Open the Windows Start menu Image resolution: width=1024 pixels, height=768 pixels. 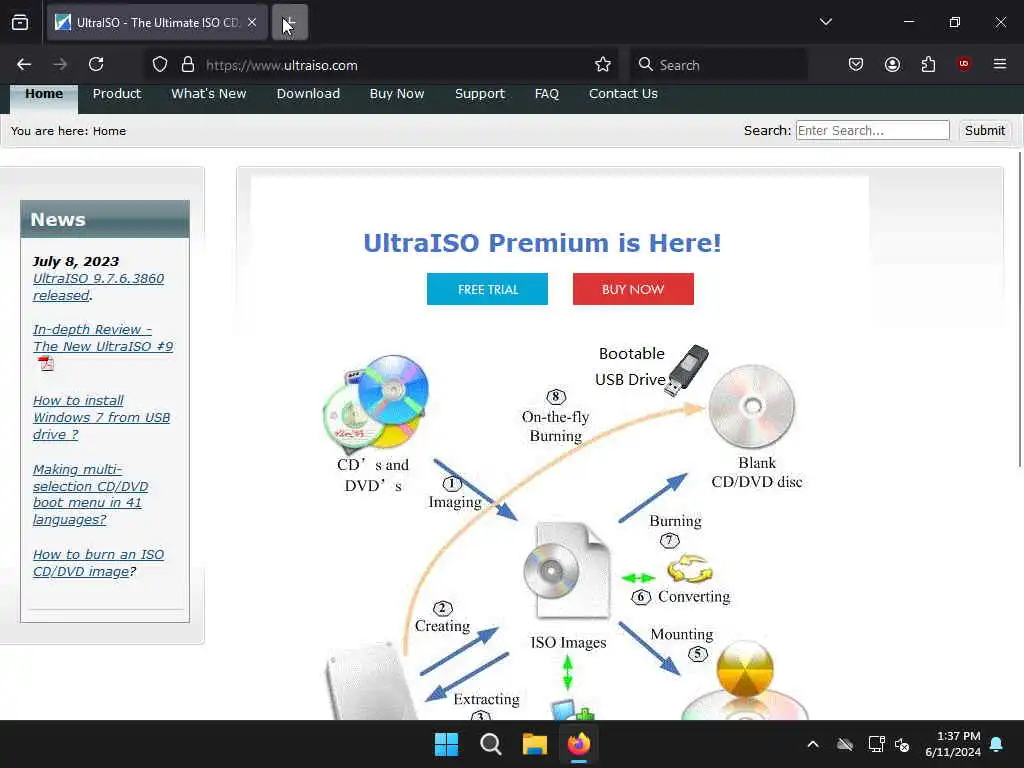447,744
